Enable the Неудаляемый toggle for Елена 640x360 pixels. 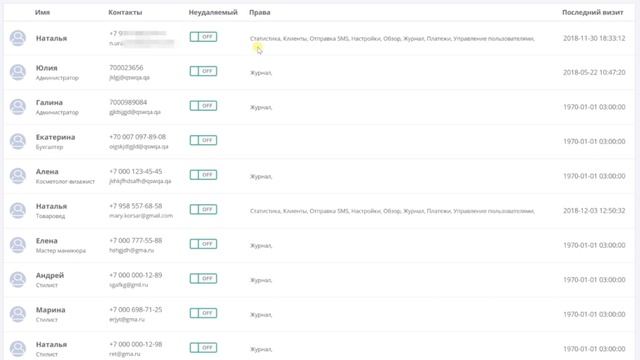point(203,244)
